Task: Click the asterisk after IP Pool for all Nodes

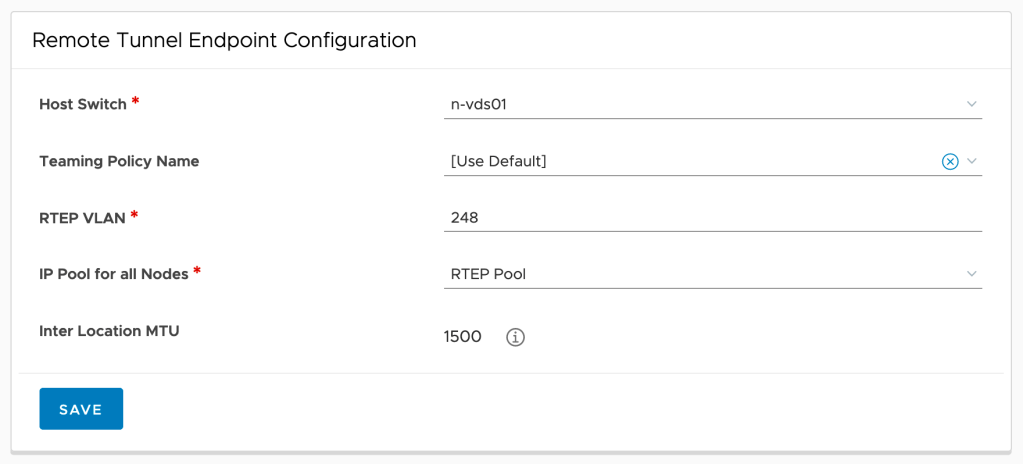Action: coord(197,272)
